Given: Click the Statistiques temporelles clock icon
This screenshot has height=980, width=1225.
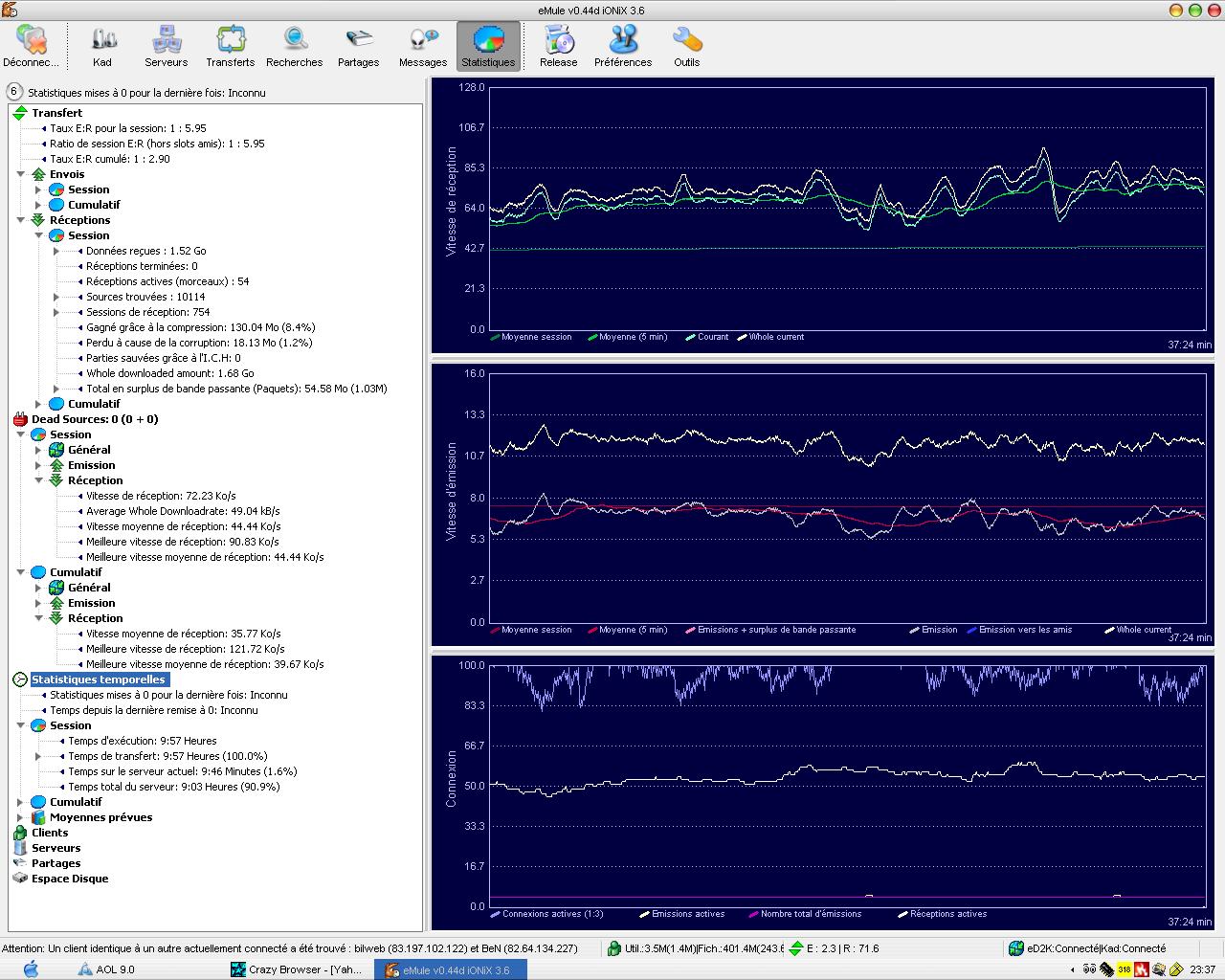Looking at the screenshot, I should point(20,679).
